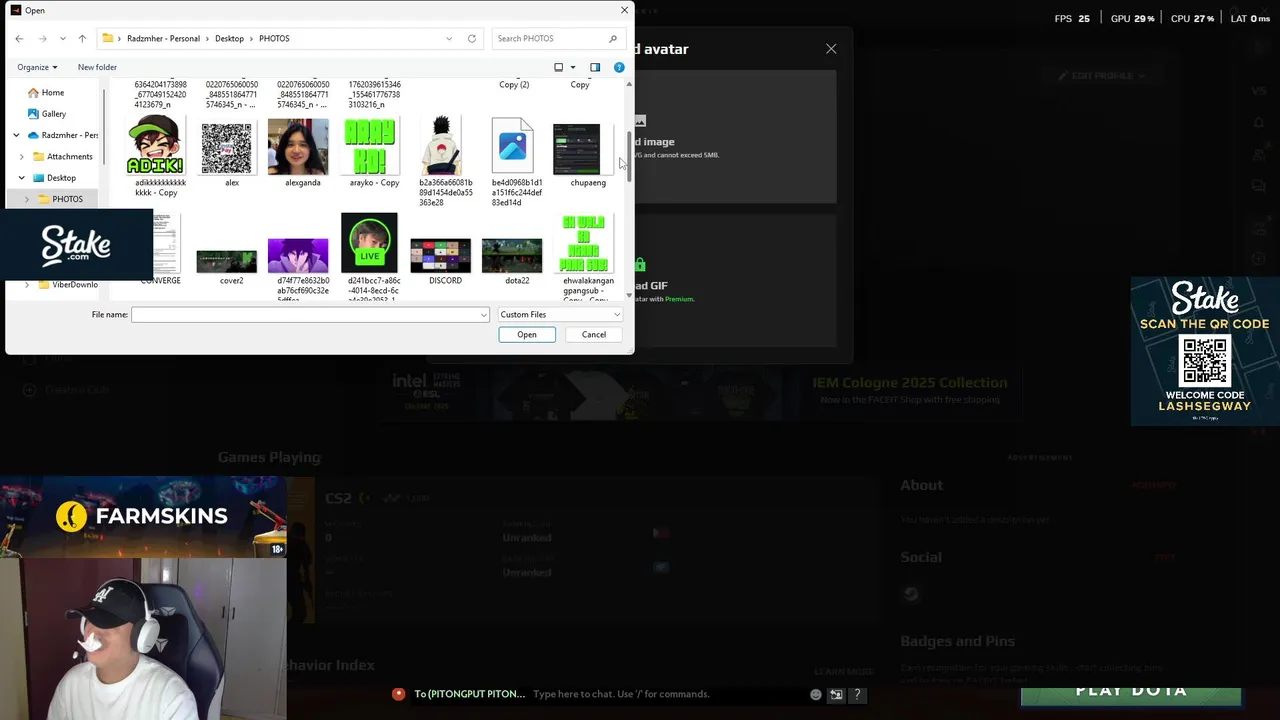Open the Help question mark icon

[x=619, y=67]
